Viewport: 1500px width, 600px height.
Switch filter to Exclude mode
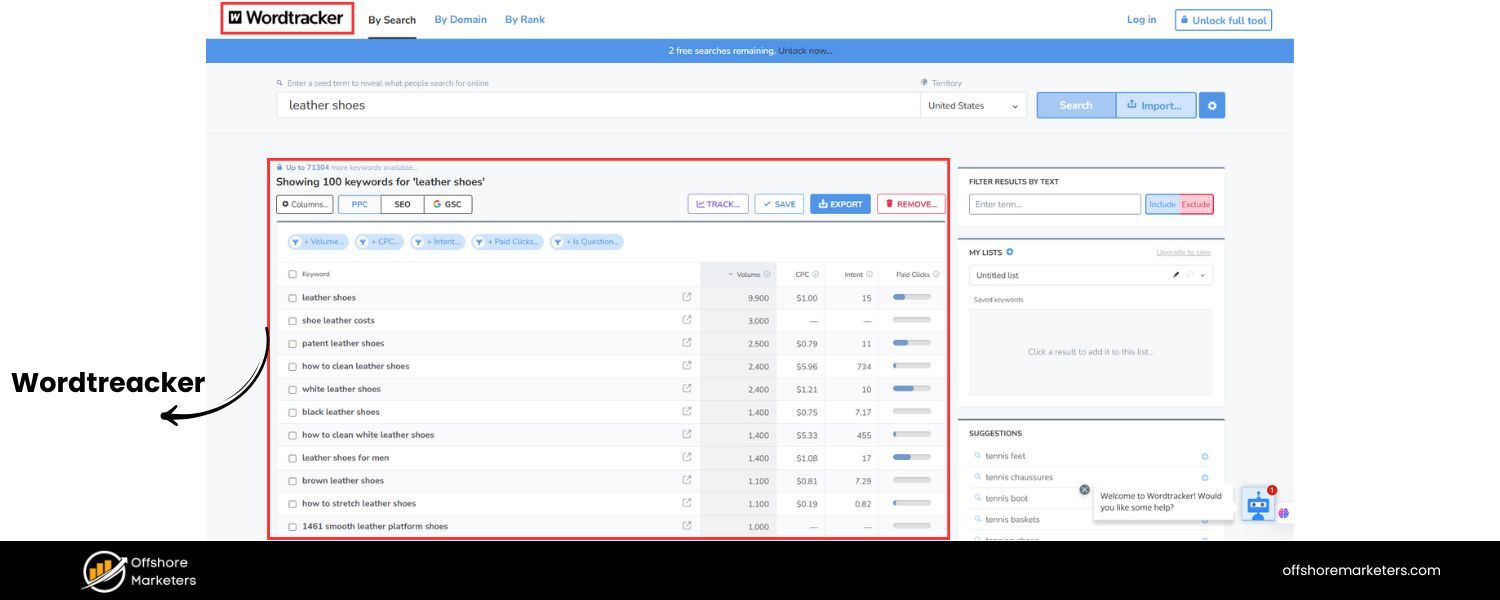(x=1198, y=203)
